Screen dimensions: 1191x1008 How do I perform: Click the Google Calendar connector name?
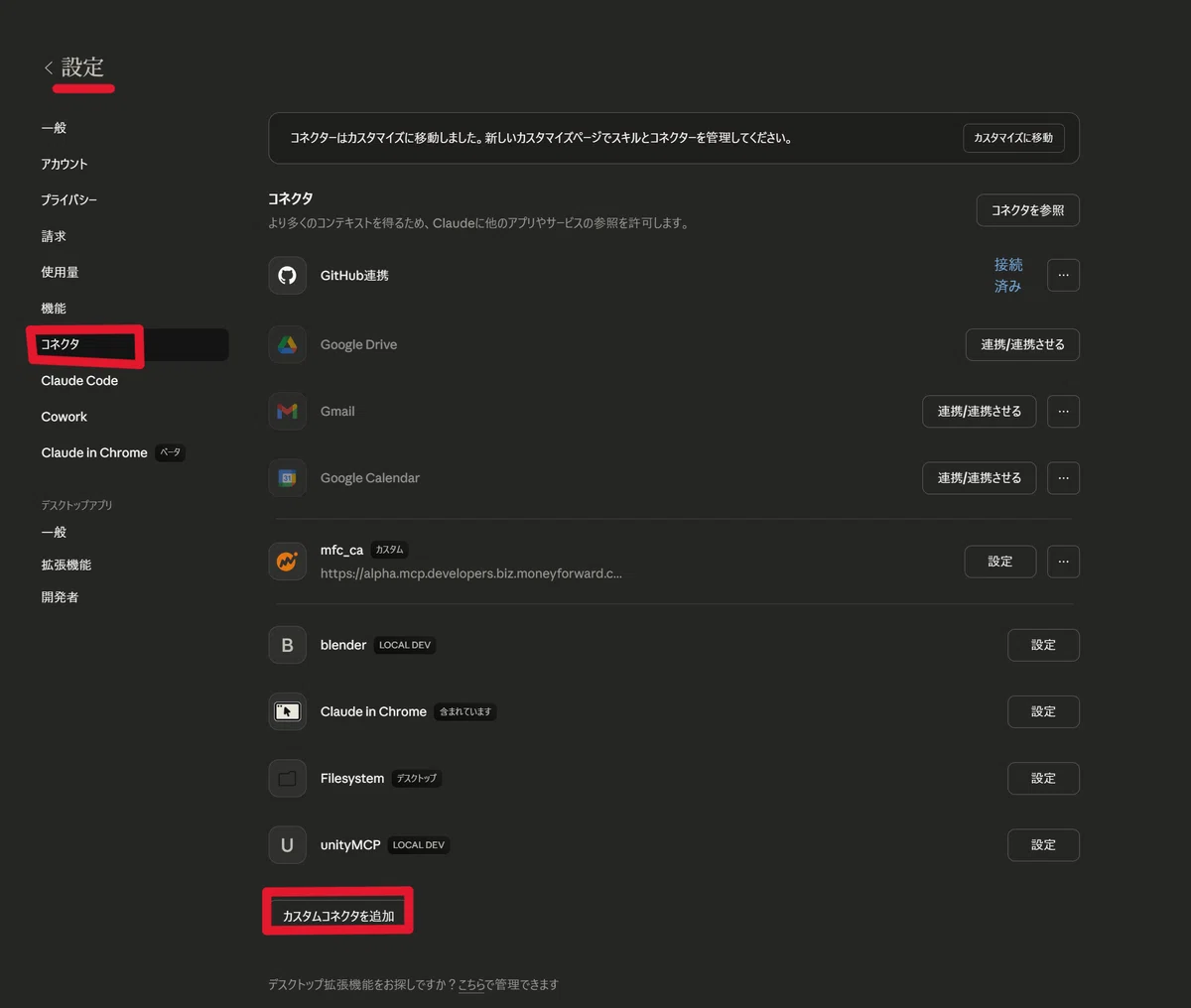[370, 477]
